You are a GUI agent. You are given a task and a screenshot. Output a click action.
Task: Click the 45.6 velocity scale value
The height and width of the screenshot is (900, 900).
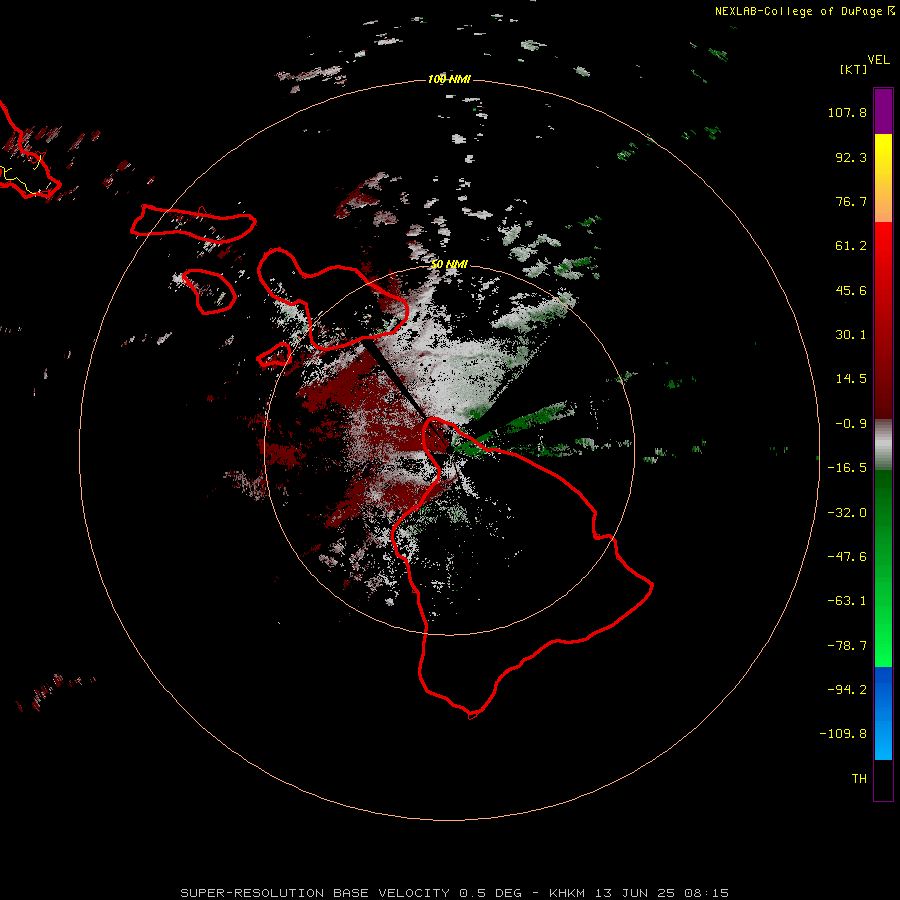(851, 290)
